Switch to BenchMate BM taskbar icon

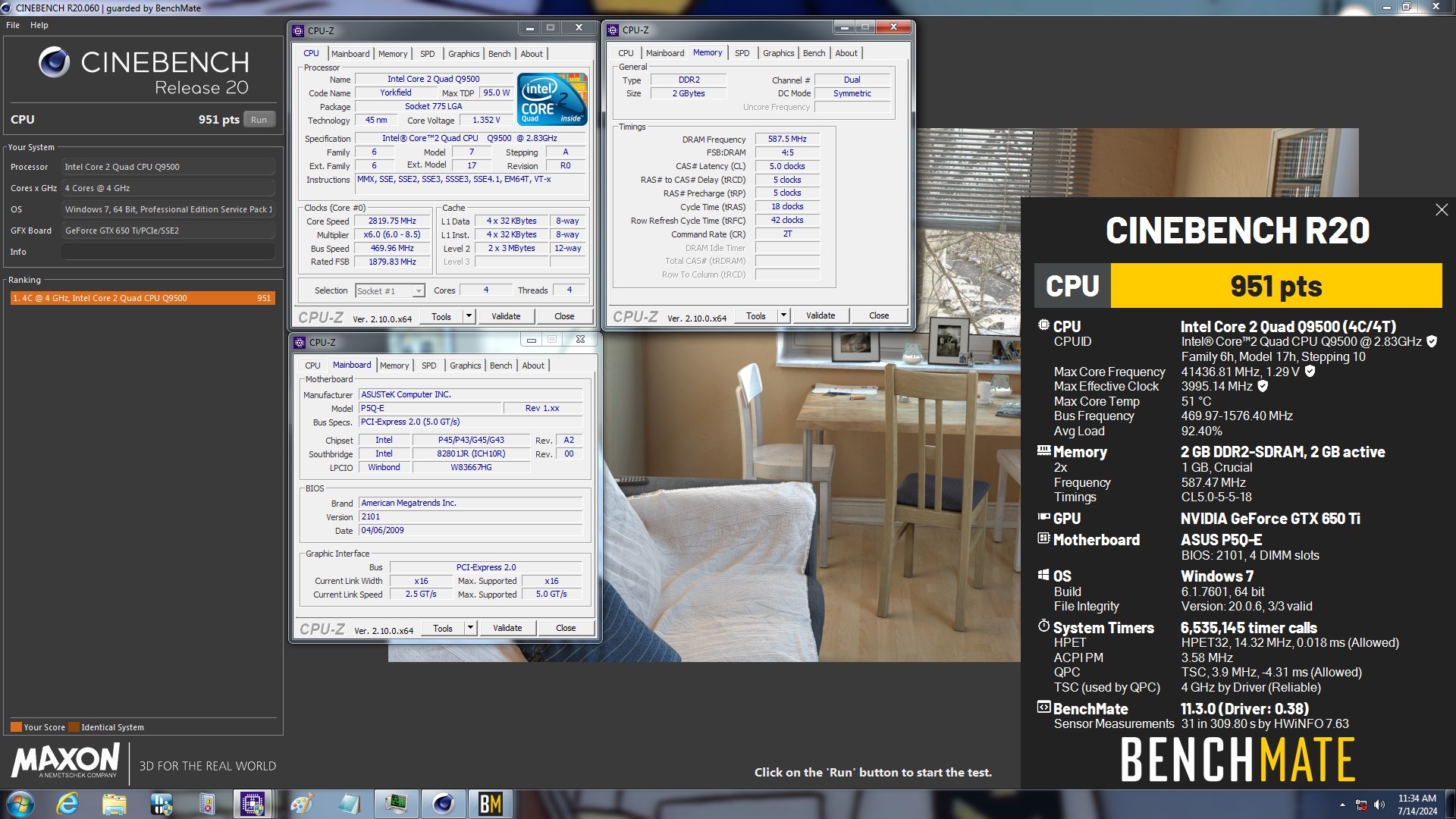(x=491, y=804)
